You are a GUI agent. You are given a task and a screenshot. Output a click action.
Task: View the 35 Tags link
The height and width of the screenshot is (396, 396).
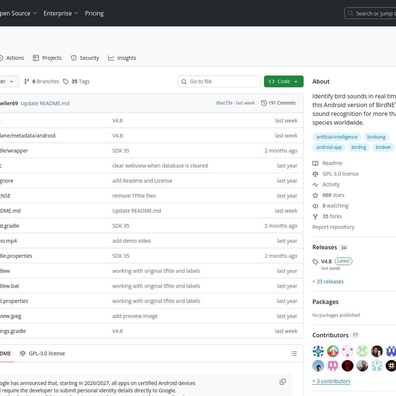click(76, 81)
